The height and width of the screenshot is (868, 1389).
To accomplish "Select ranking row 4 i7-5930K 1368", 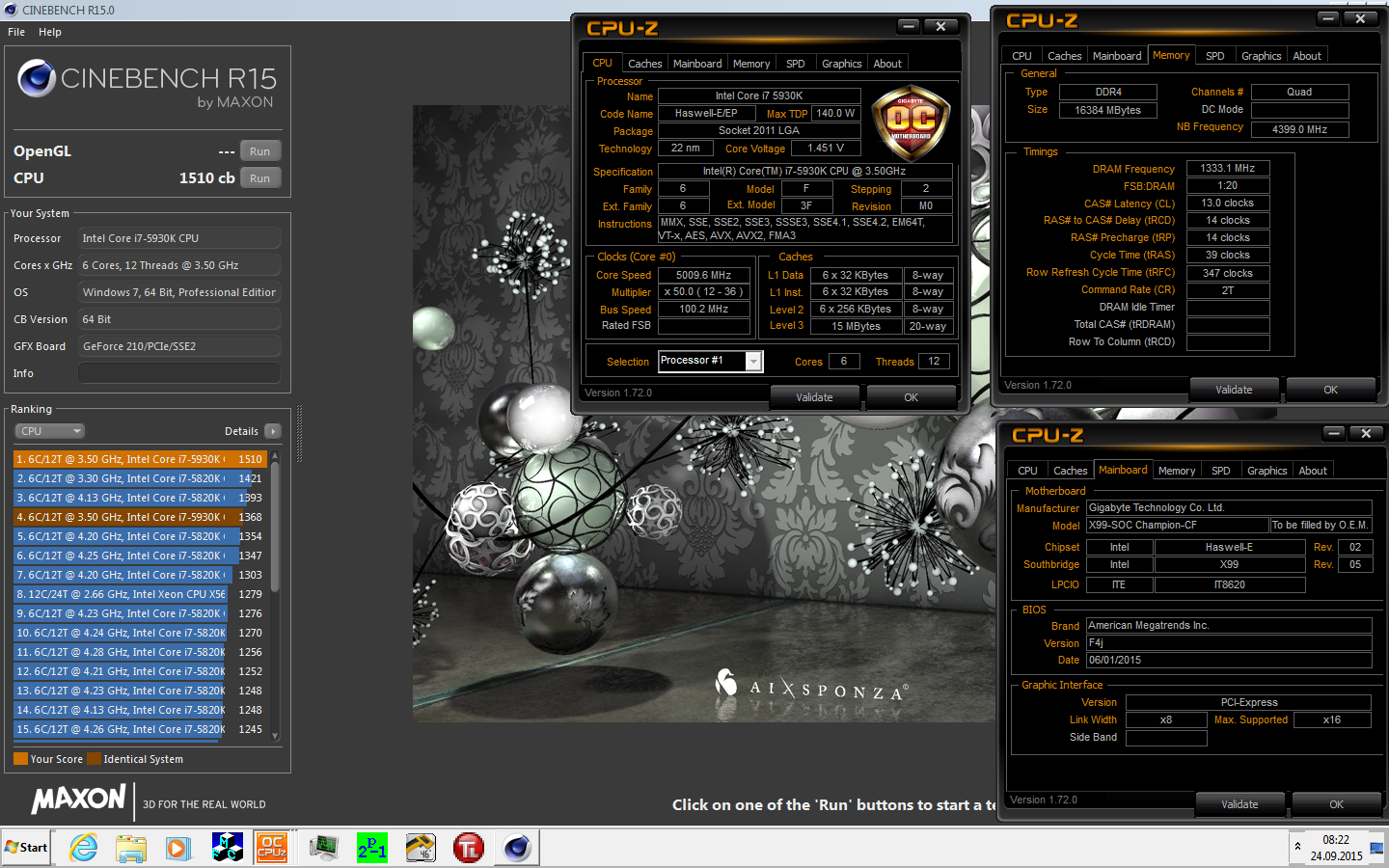I will coord(140,517).
